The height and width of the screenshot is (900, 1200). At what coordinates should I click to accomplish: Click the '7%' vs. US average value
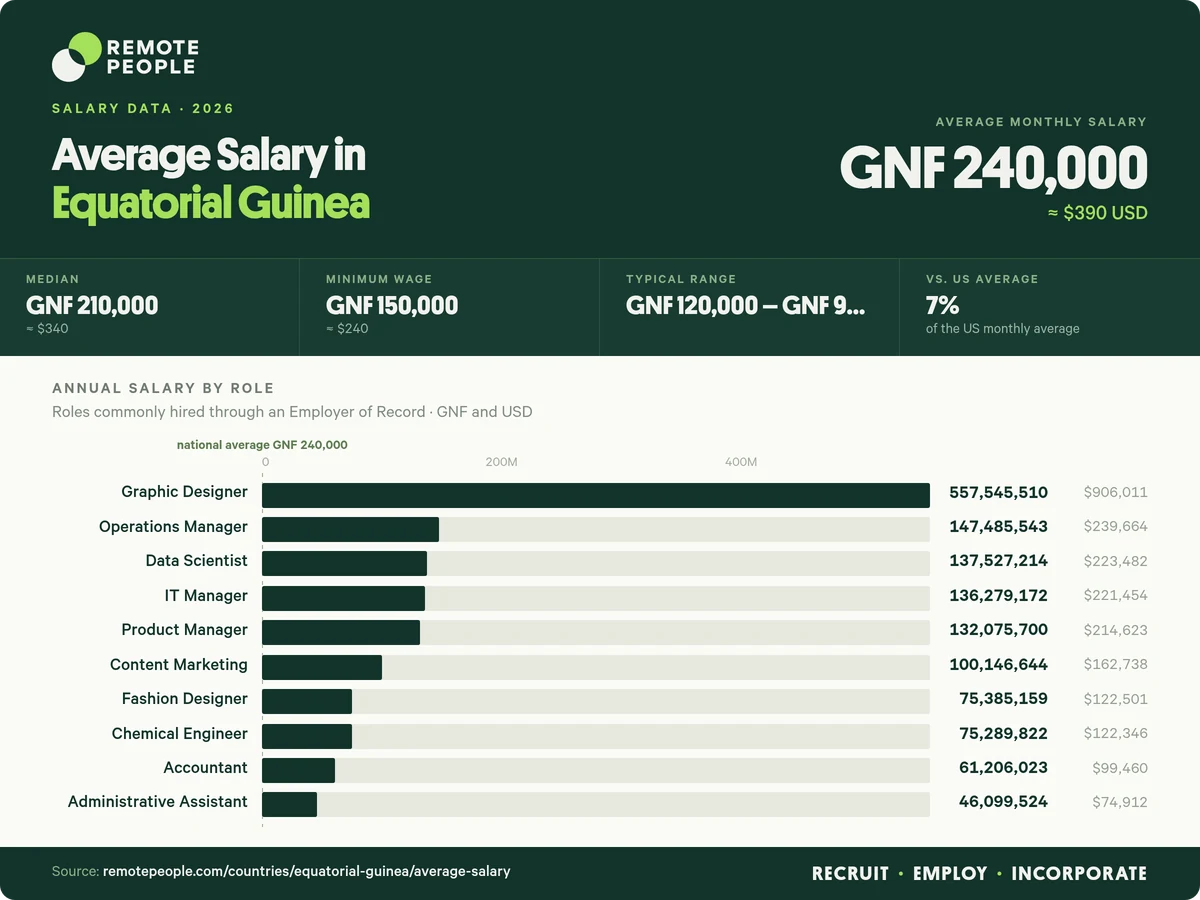coord(943,306)
